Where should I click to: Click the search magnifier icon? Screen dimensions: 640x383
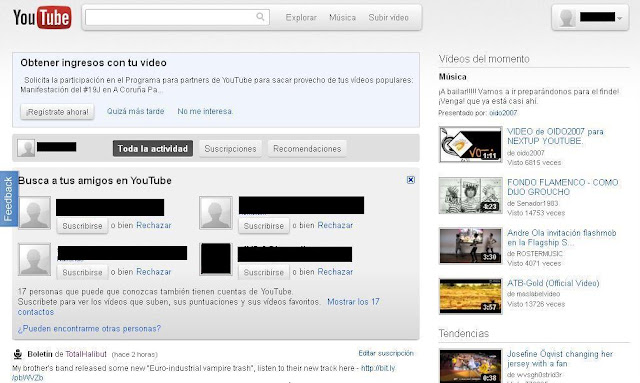[260, 17]
